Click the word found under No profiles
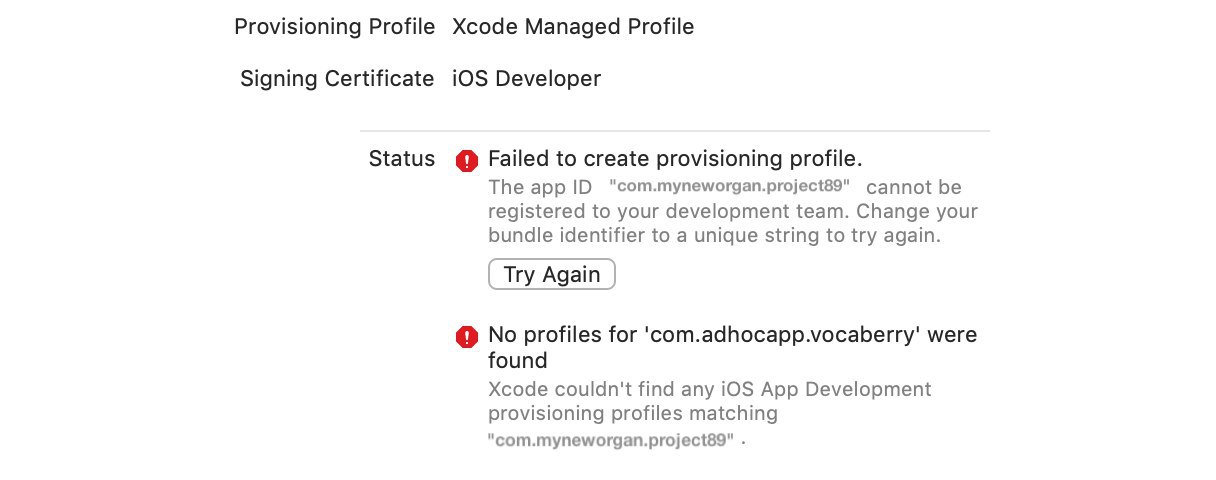The height and width of the screenshot is (480, 1216). [518, 360]
